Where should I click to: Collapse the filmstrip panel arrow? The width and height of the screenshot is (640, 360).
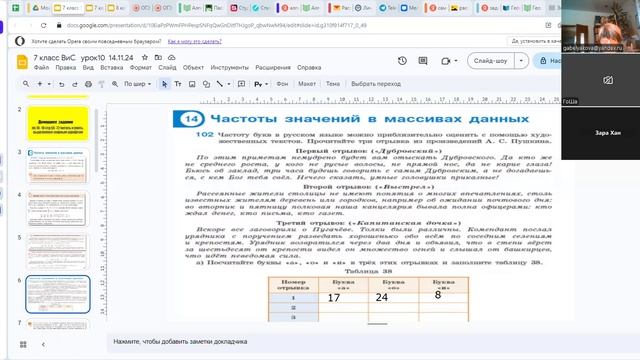pos(43,344)
